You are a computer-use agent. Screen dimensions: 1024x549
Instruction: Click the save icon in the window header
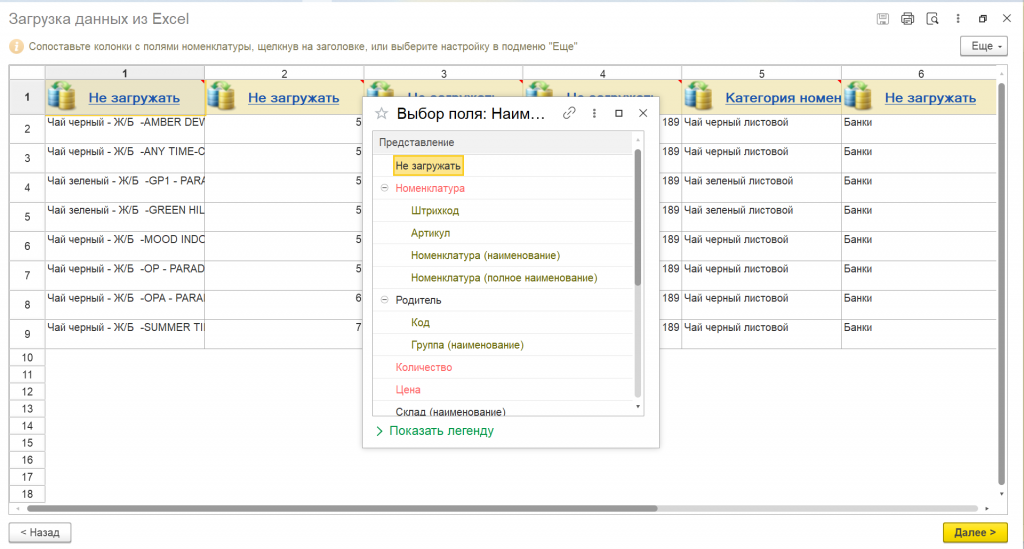(882, 19)
